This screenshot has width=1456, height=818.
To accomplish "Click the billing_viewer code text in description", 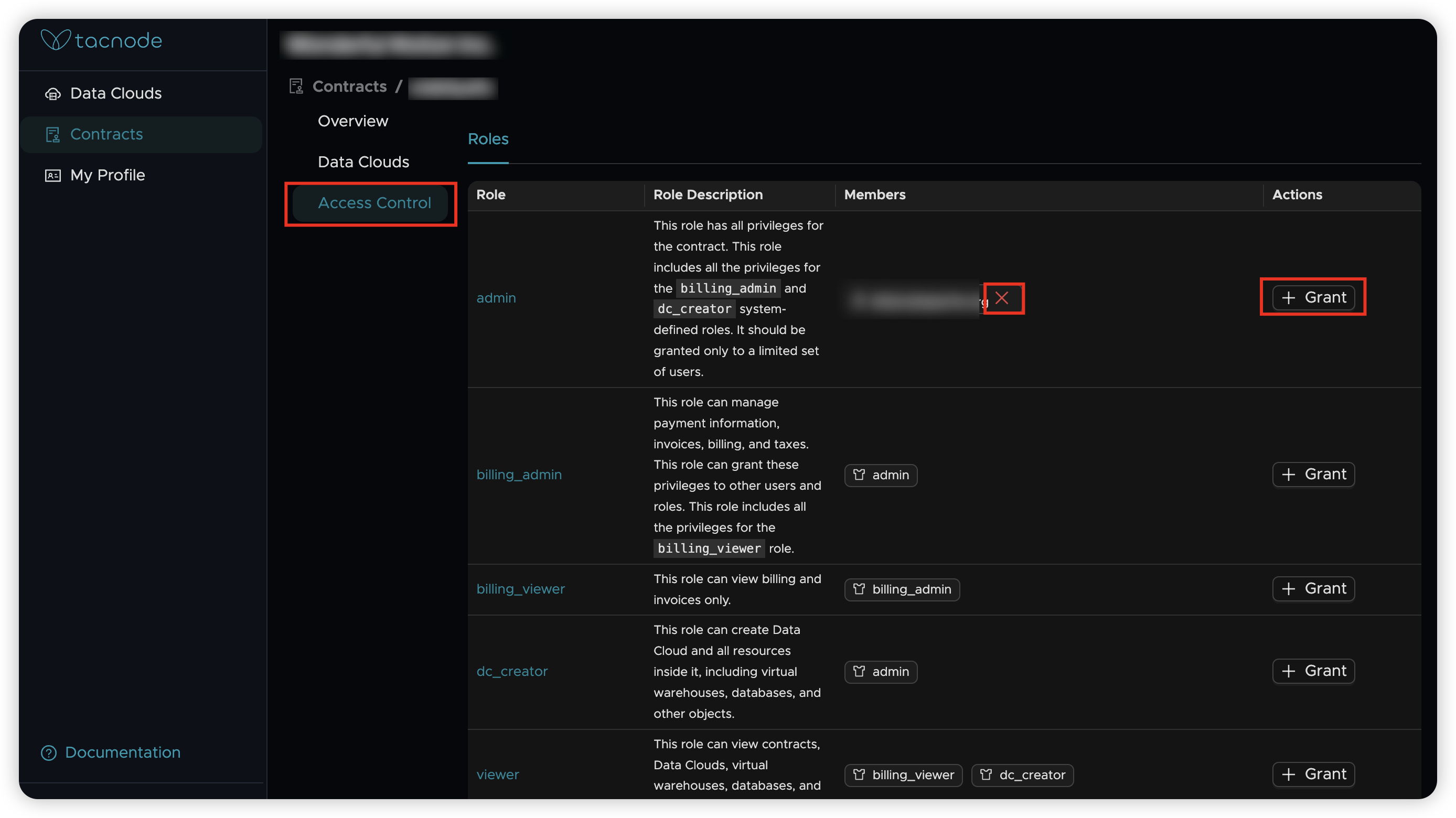I will point(709,548).
